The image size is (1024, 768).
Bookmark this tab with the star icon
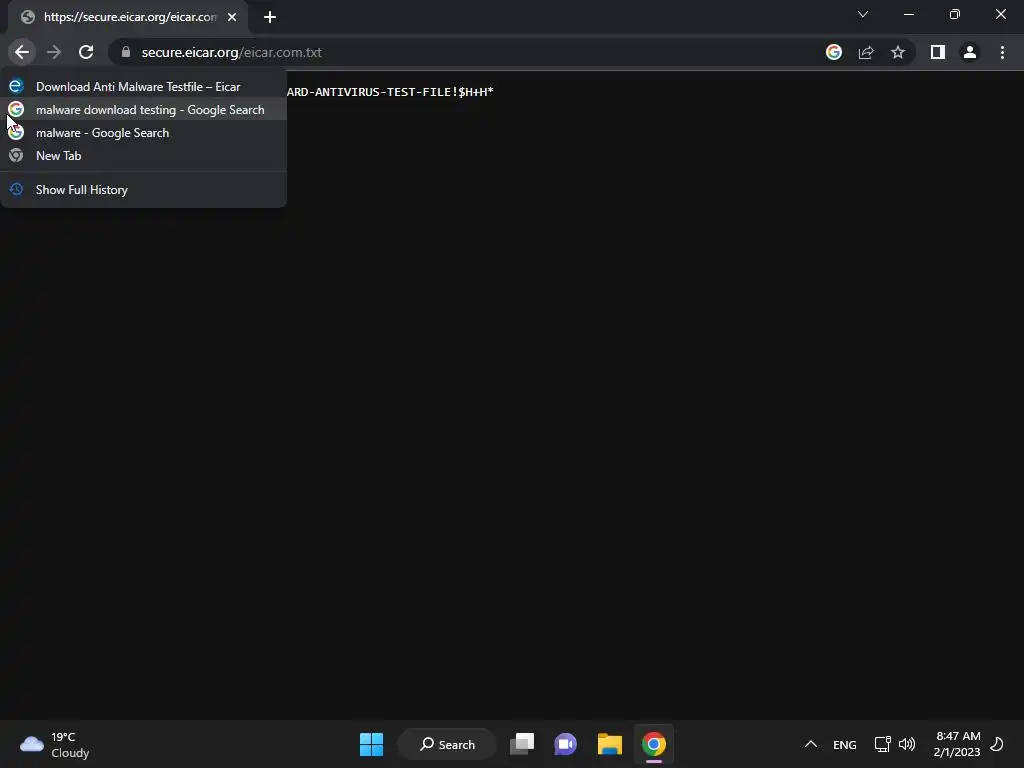[x=898, y=52]
